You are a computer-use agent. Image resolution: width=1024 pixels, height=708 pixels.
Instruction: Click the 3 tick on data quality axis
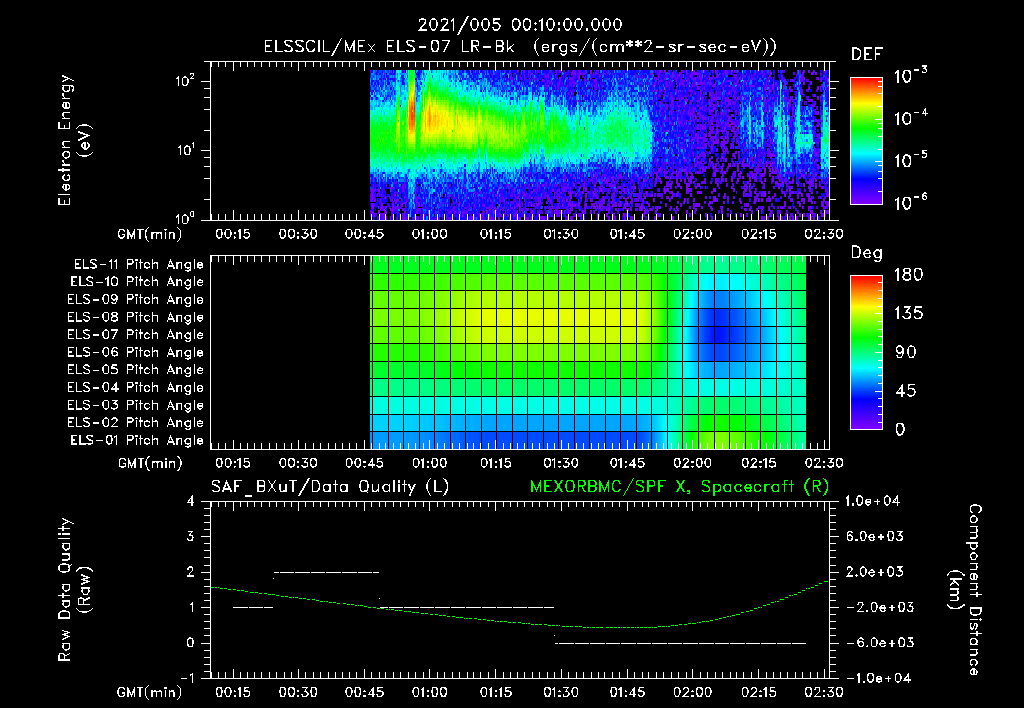click(x=191, y=536)
